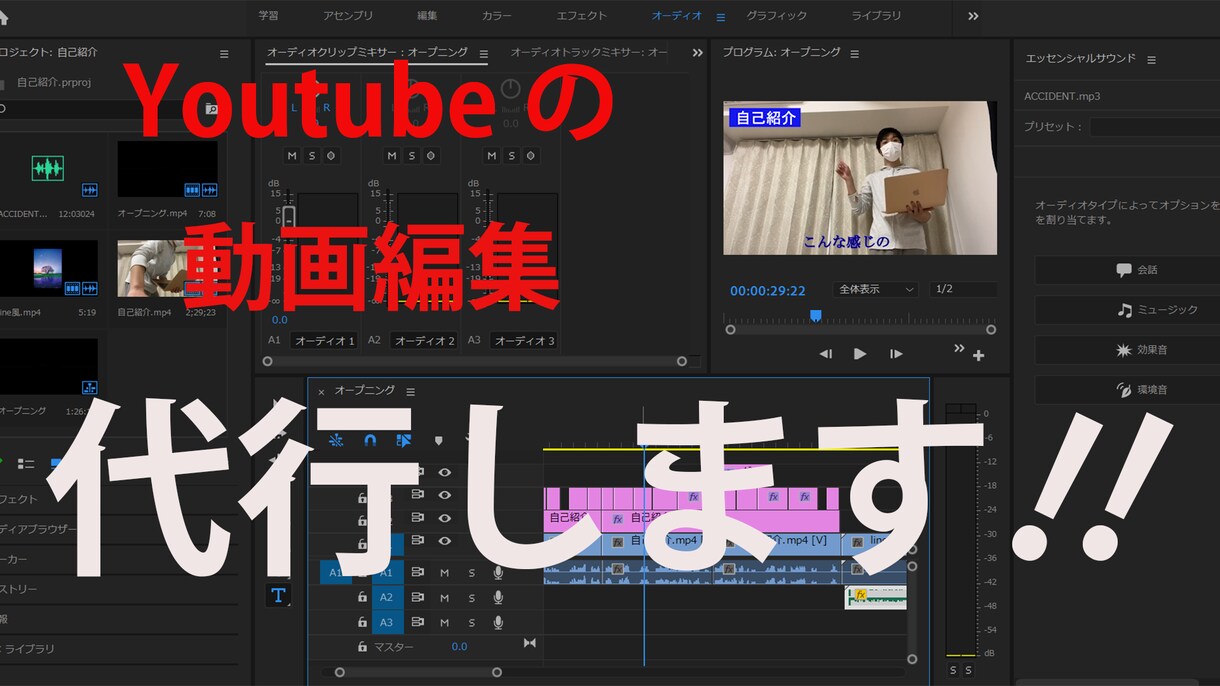The width and height of the screenshot is (1220, 686).
Task: Open the オーディオトラックミキサー tab
Action: click(x=589, y=52)
